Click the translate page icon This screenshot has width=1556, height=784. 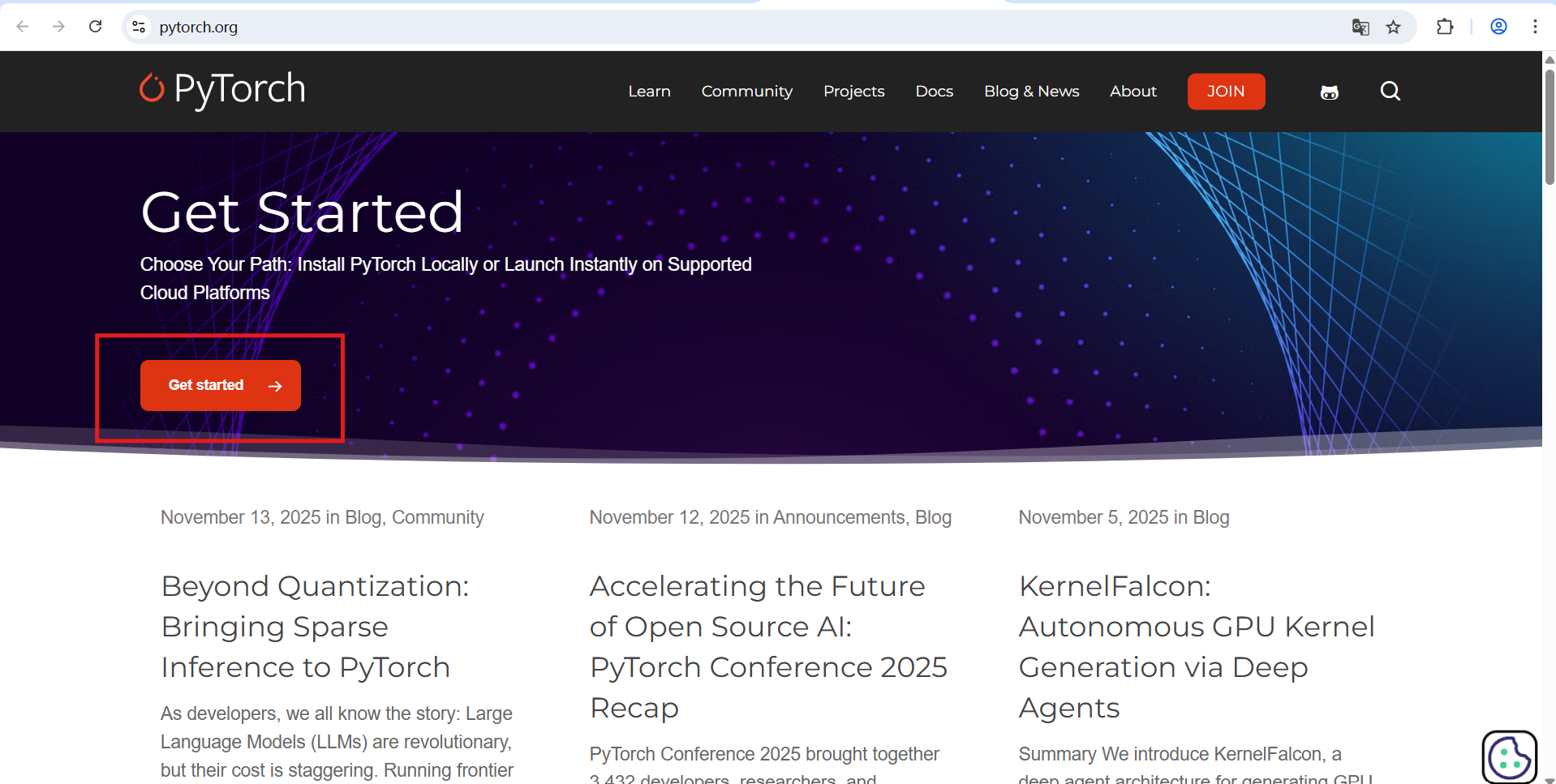pyautogui.click(x=1360, y=27)
